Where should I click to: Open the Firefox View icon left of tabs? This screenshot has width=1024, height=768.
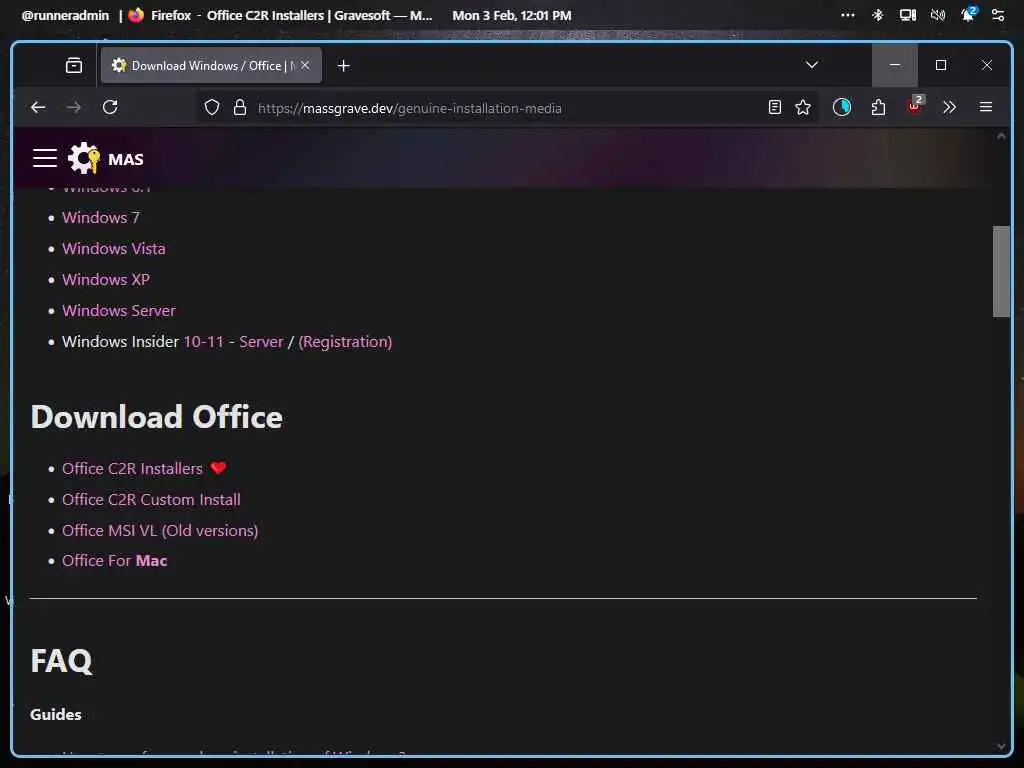click(x=74, y=65)
